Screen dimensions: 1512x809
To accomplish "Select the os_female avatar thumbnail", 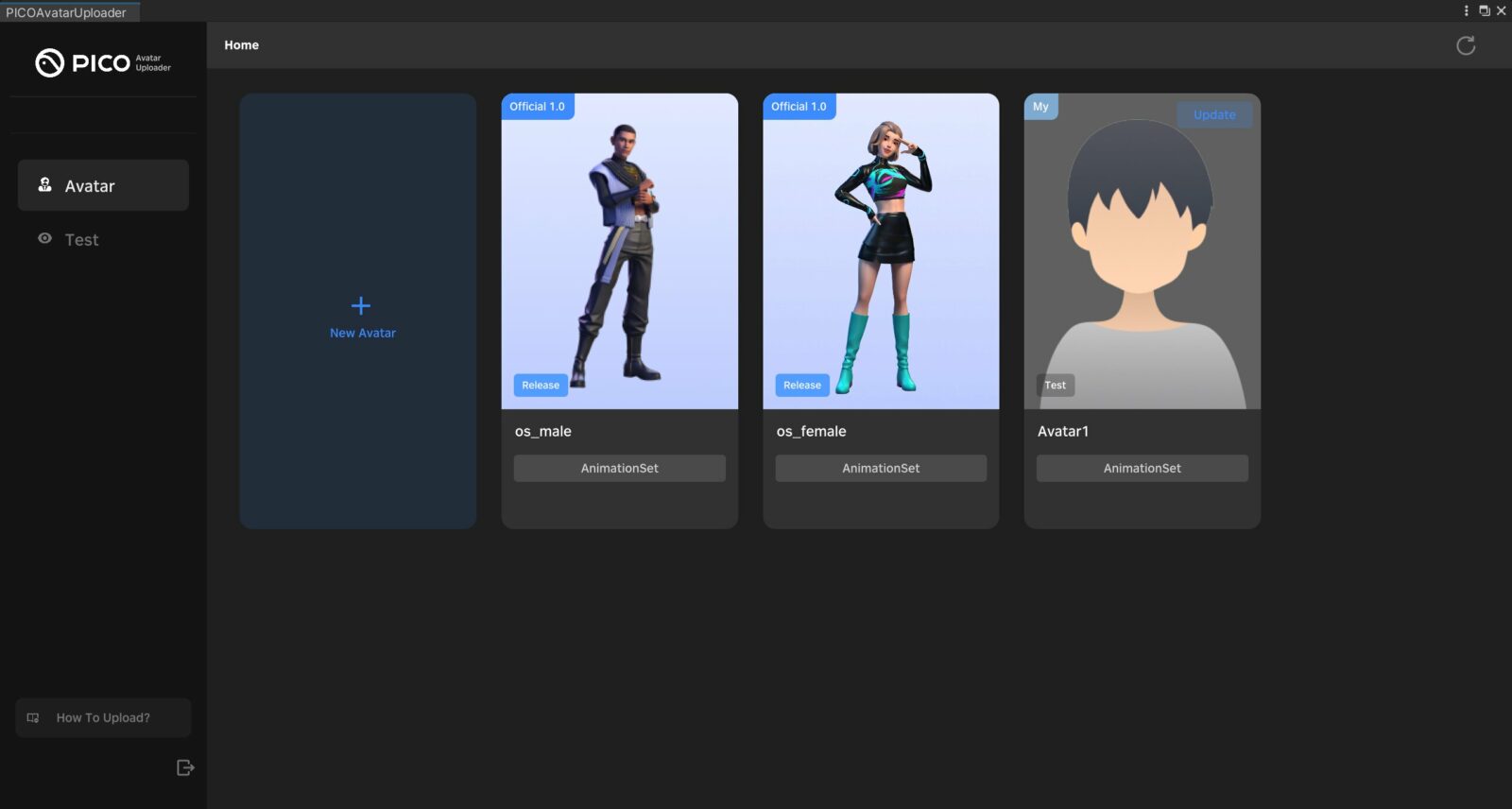I will [x=881, y=250].
